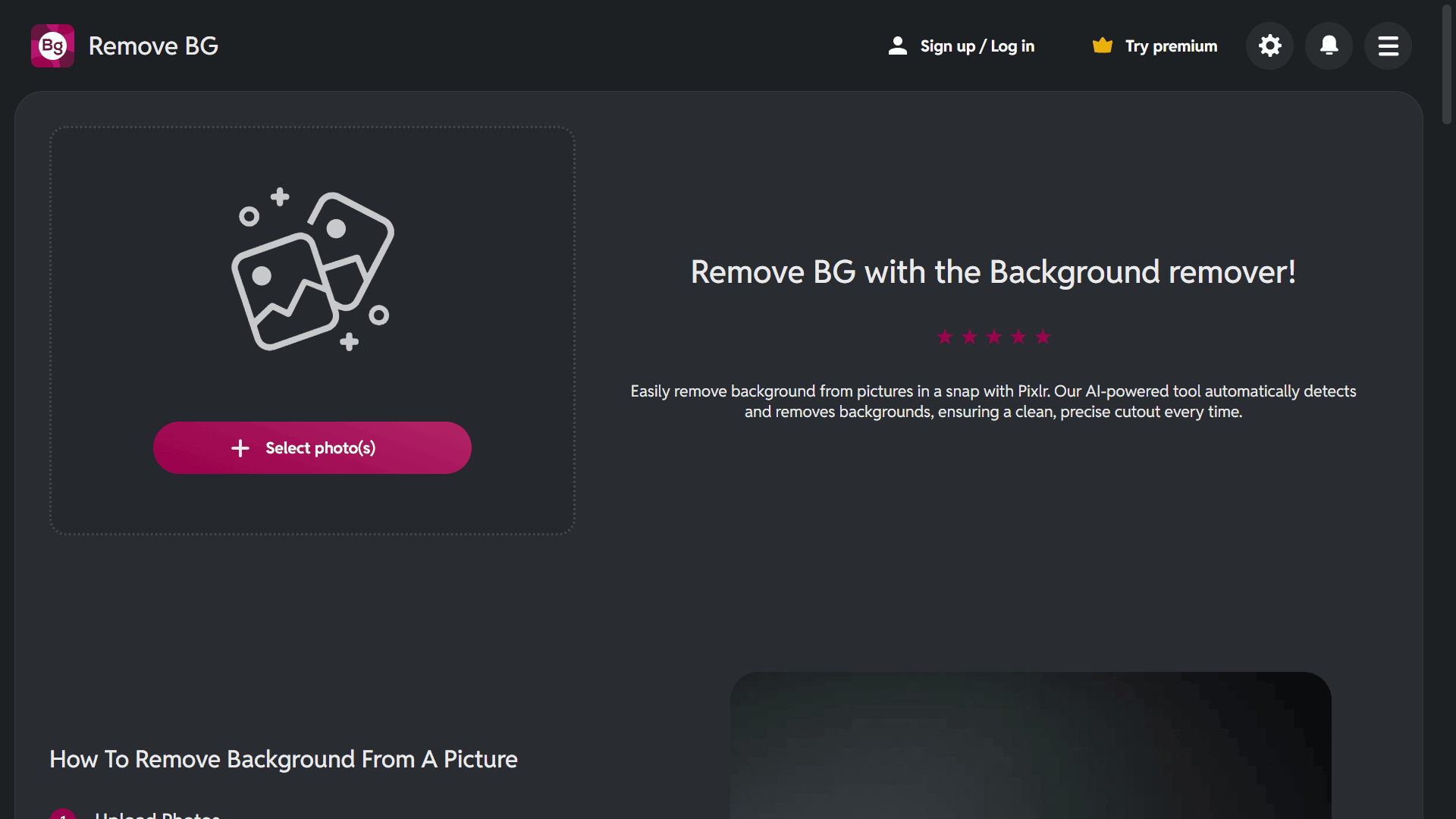Screen dimensions: 1456x819
Task: Click the plus icon on Select photos
Action: pyautogui.click(x=240, y=448)
